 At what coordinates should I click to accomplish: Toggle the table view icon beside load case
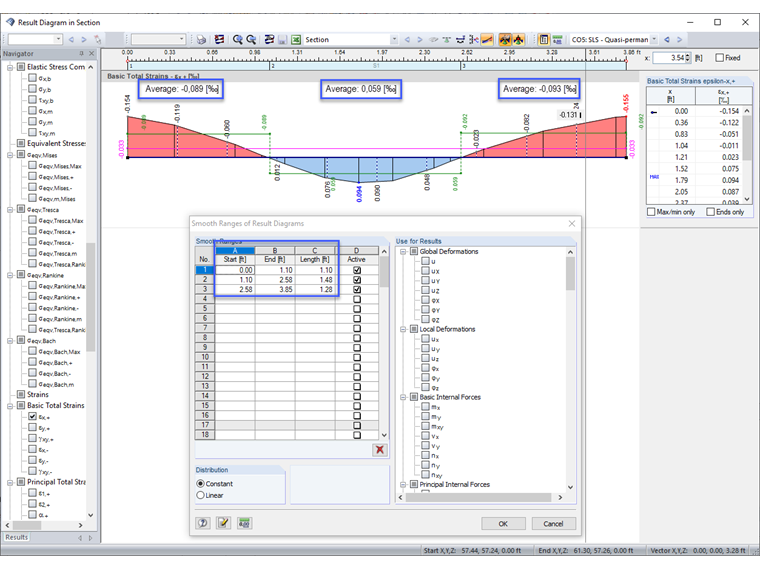[544, 40]
